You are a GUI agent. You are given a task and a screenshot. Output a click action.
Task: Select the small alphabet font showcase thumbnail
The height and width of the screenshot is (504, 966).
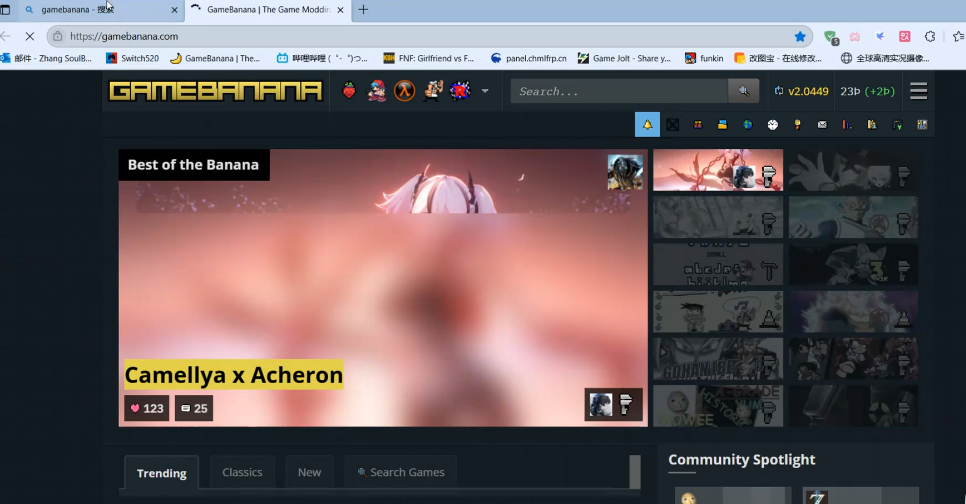(718, 264)
